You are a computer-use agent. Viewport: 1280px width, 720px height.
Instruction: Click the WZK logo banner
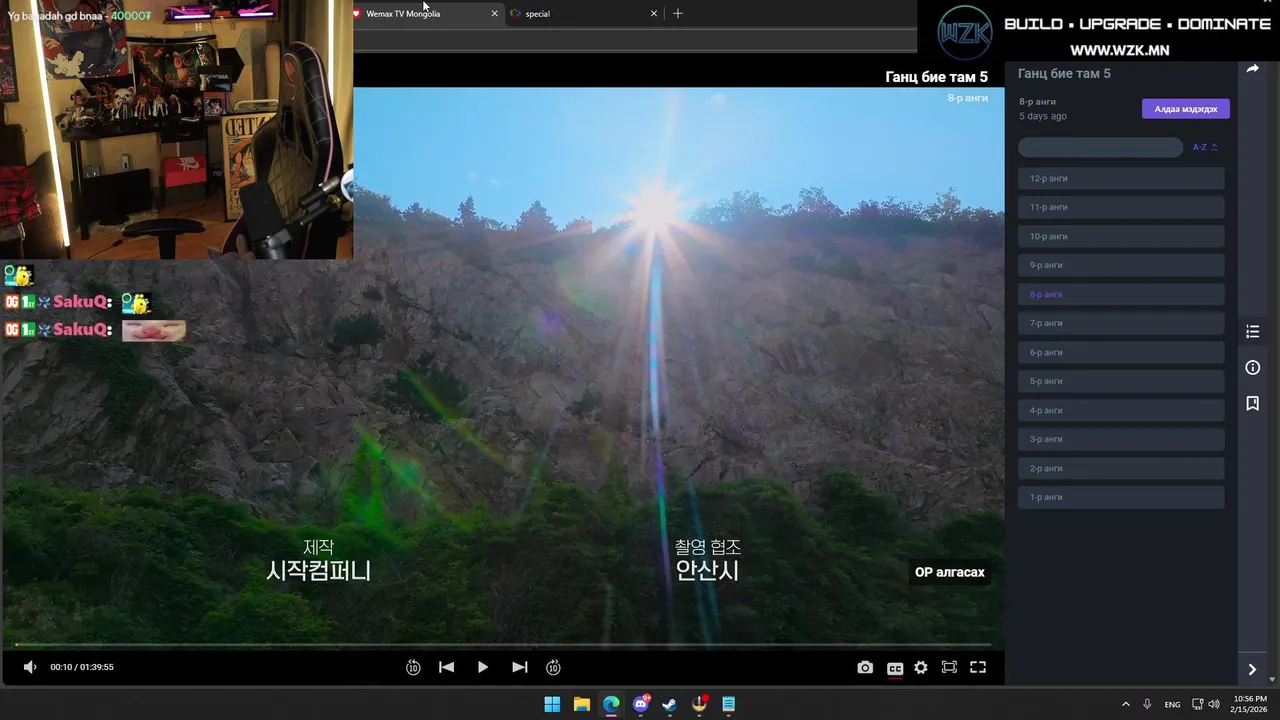click(x=1098, y=31)
